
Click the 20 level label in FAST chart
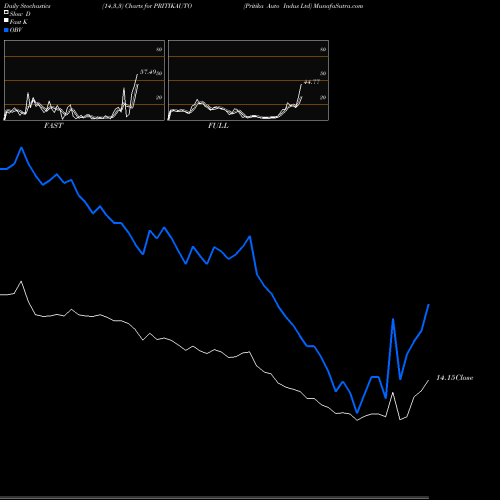point(159,97)
